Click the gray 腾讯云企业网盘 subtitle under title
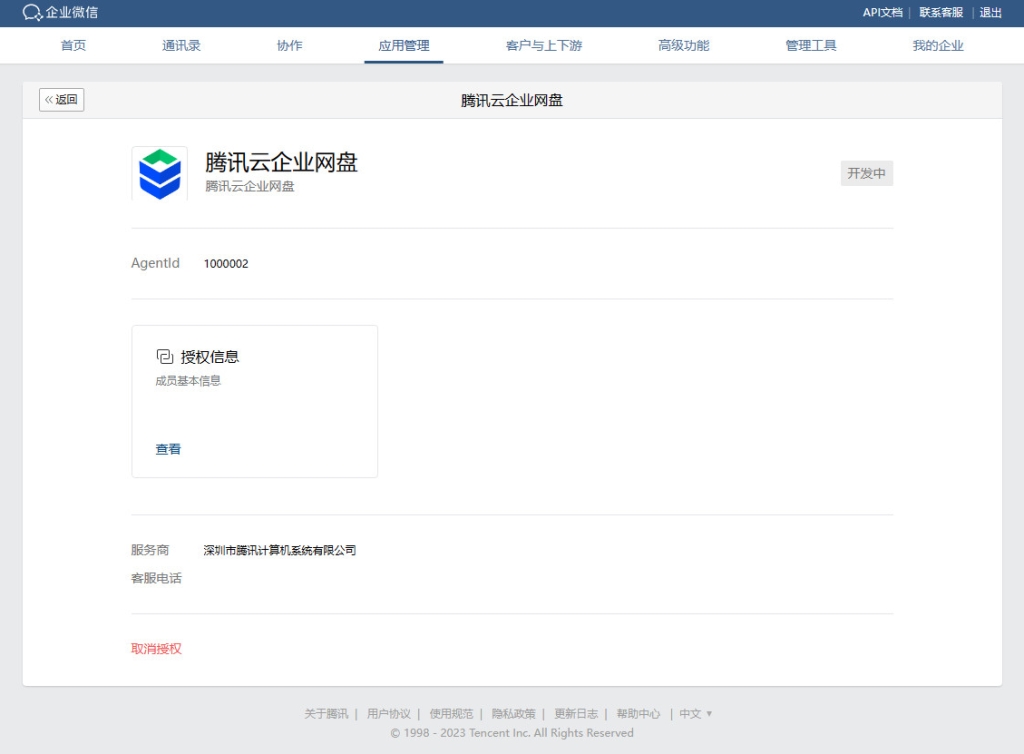Screen dimensions: 1024x754 (249, 186)
